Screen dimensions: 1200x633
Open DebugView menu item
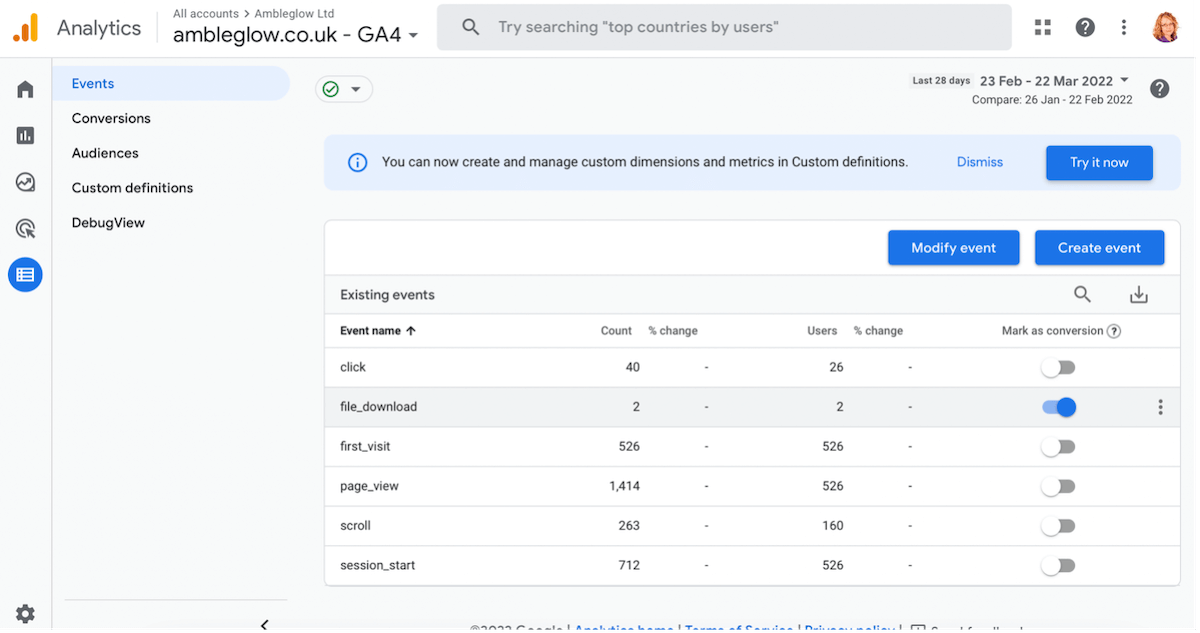coord(108,223)
